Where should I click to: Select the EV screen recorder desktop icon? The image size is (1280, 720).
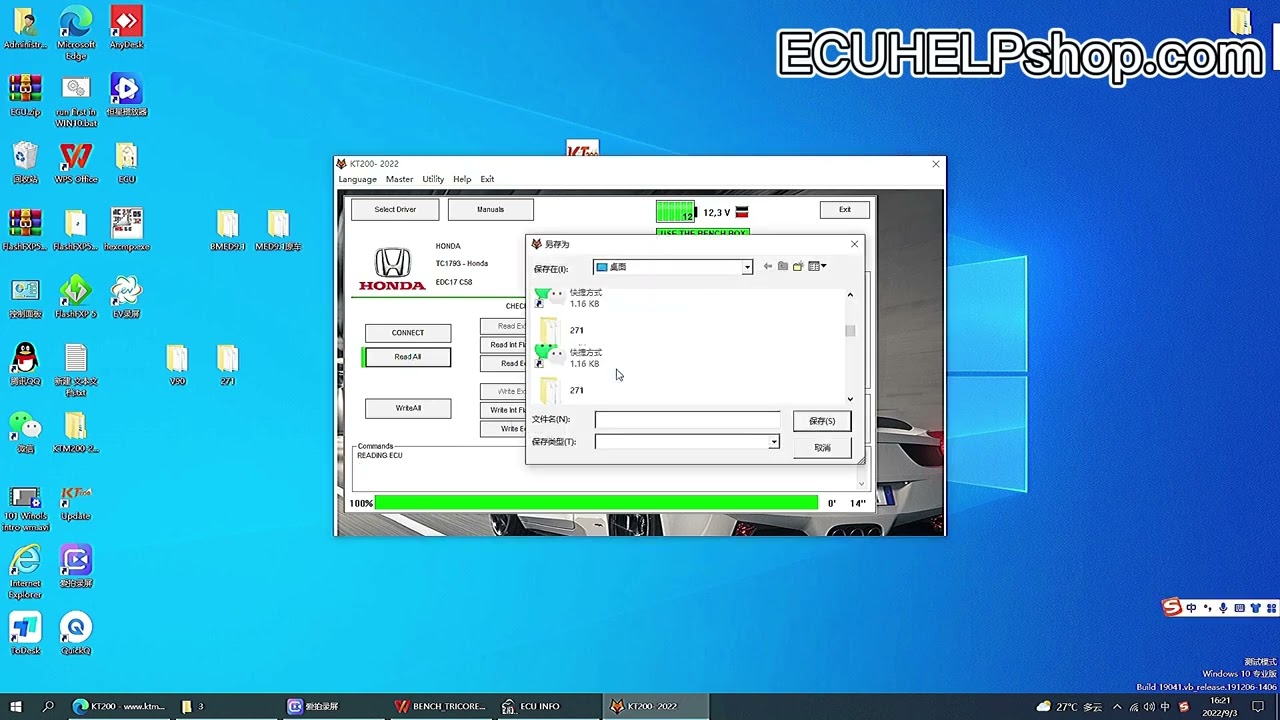[126, 298]
